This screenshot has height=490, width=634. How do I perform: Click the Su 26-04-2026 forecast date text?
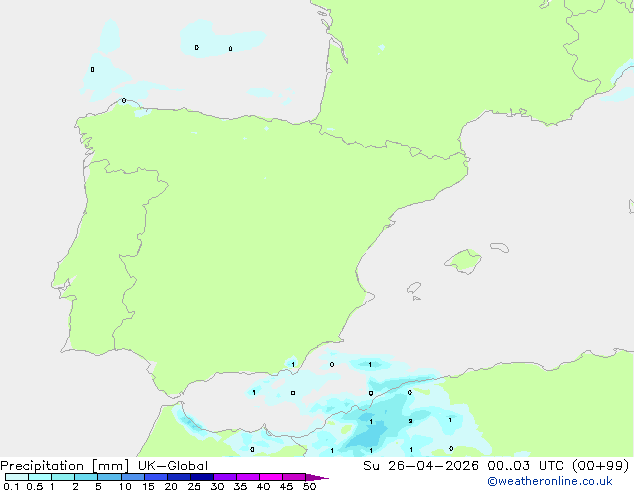(x=421, y=466)
